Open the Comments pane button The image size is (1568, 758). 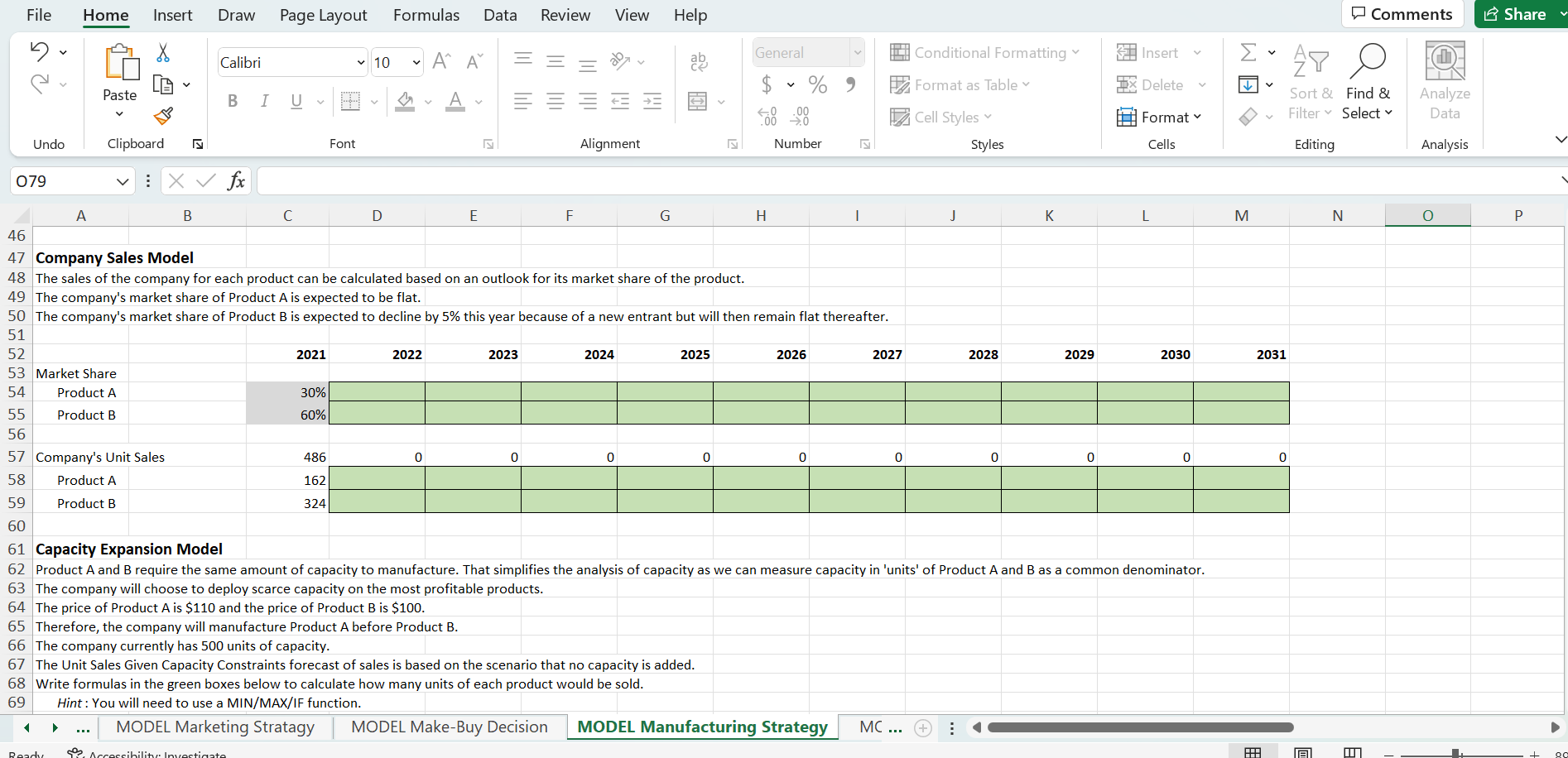click(x=1402, y=14)
